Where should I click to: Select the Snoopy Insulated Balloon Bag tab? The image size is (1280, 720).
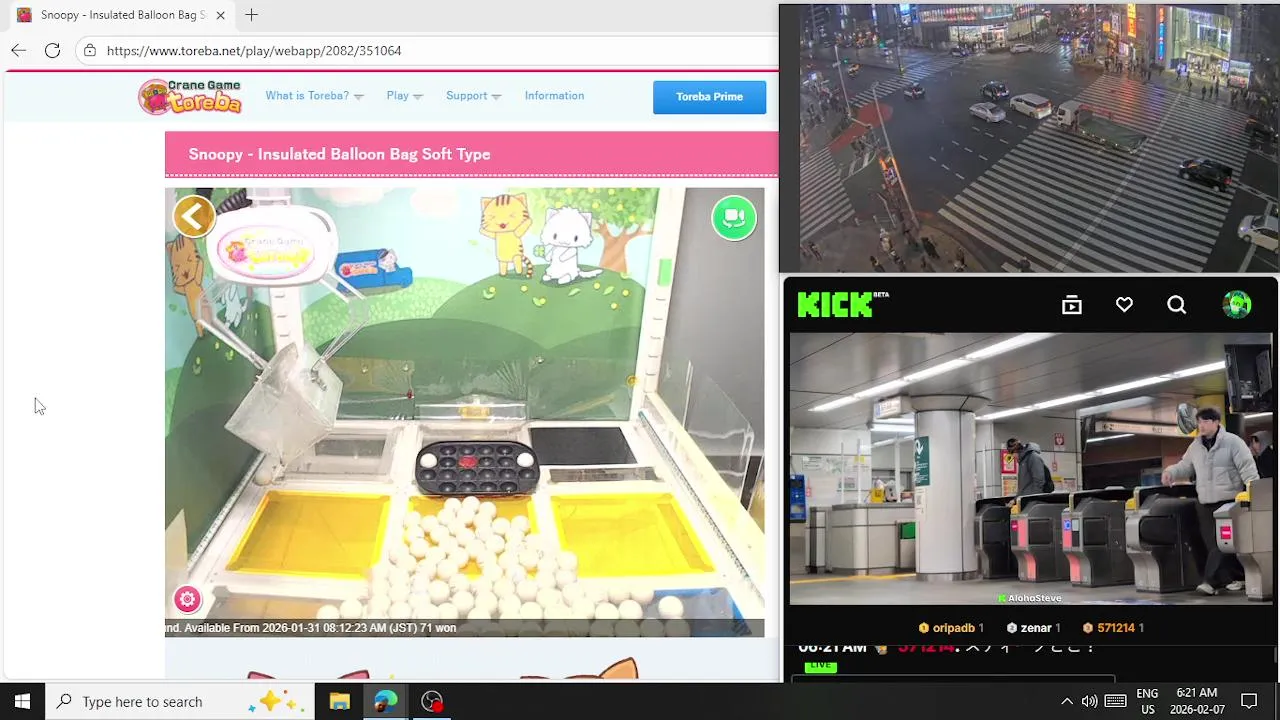point(122,15)
